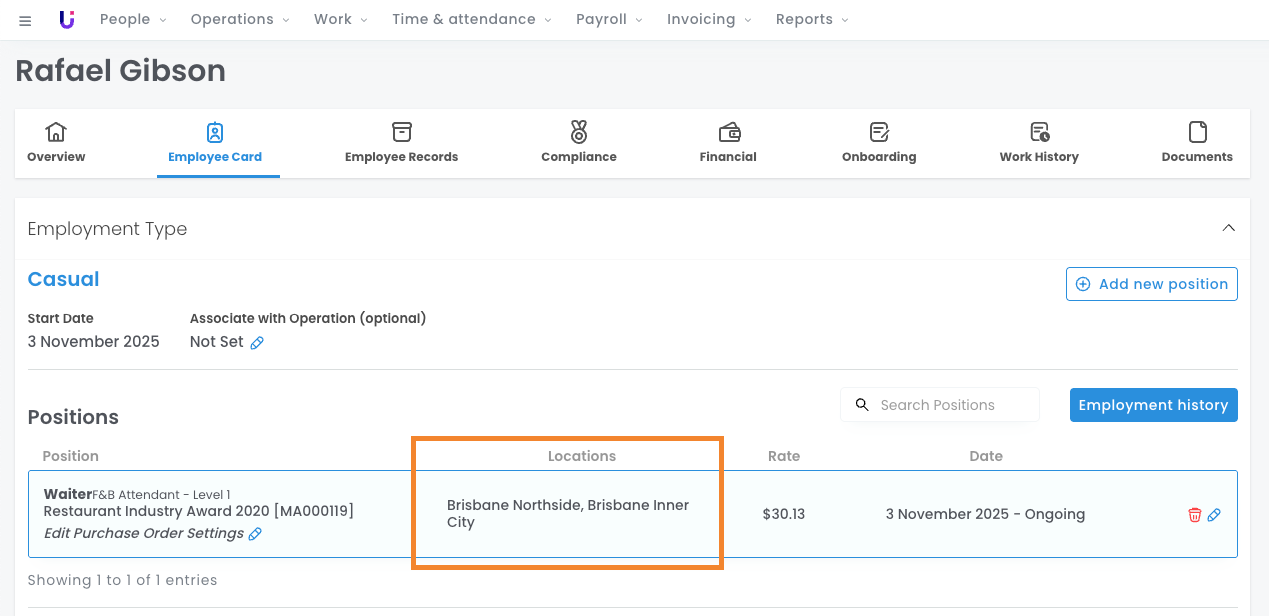Open Employment history
Image resolution: width=1269 pixels, height=616 pixels.
click(1153, 405)
